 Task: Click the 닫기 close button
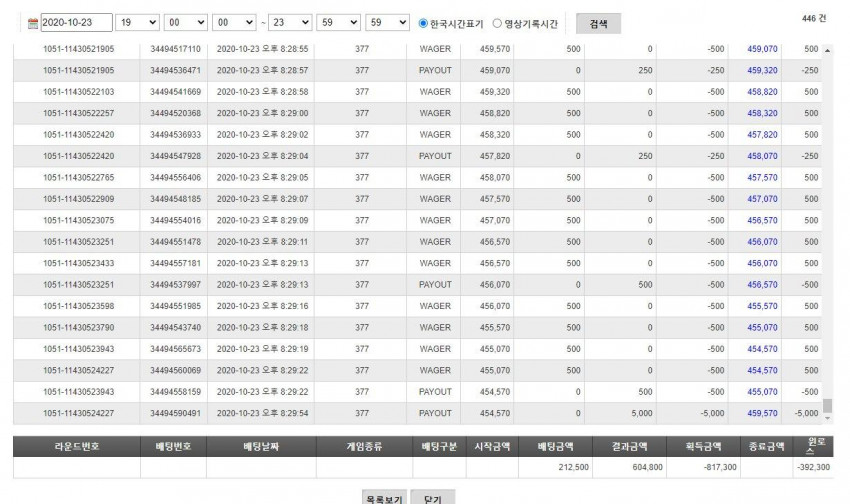[433, 499]
